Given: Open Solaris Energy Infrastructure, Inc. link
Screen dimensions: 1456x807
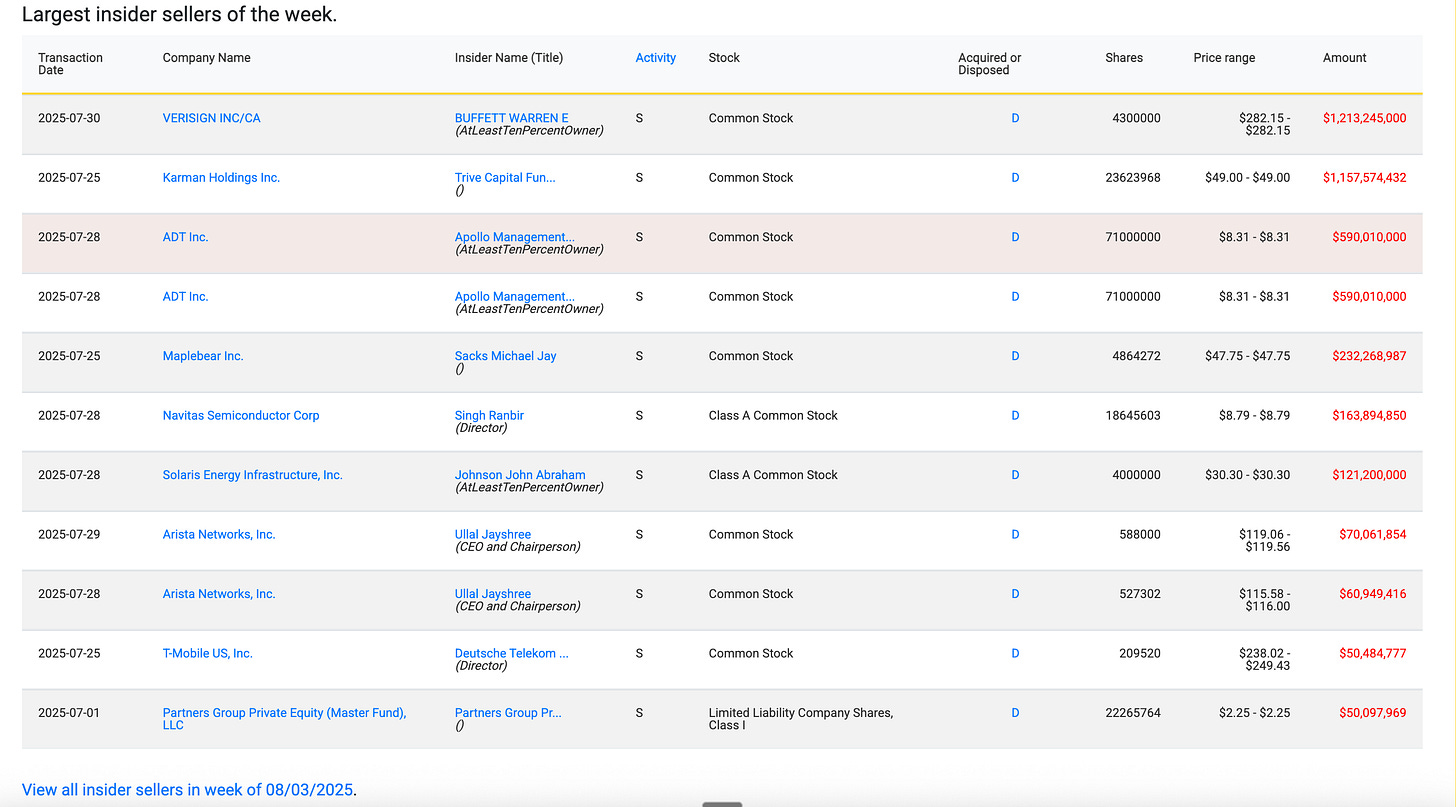Looking at the screenshot, I should (x=253, y=475).
